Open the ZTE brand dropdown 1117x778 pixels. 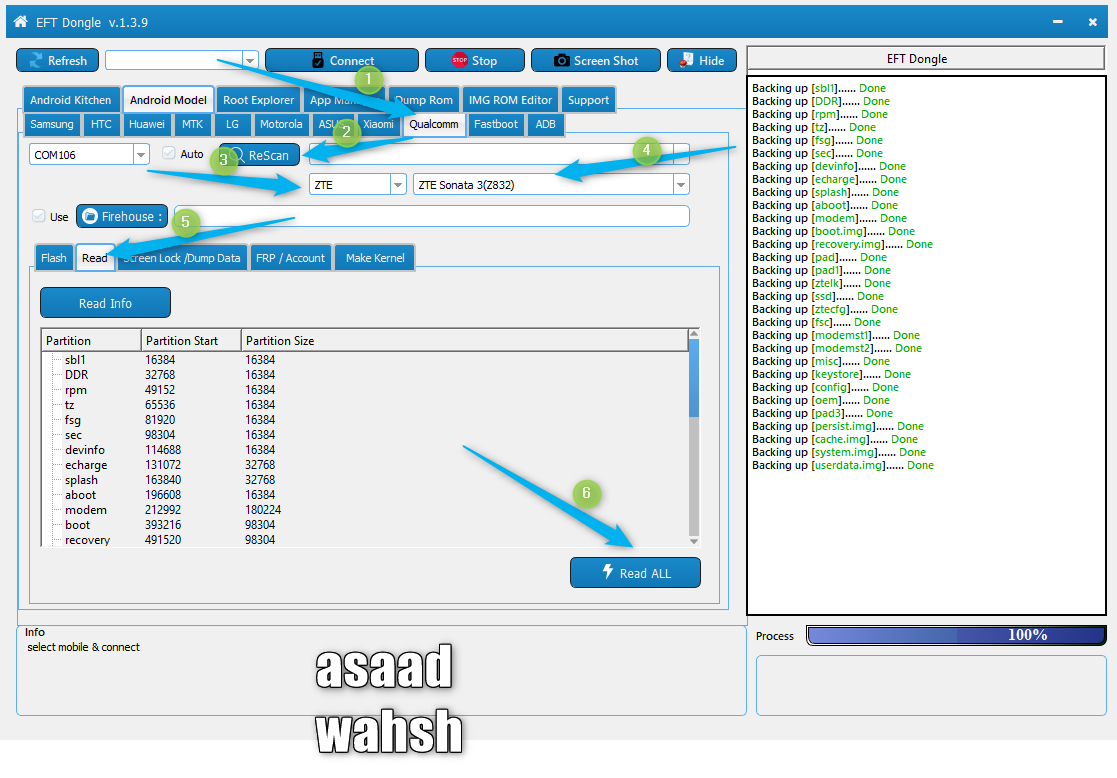pos(398,185)
